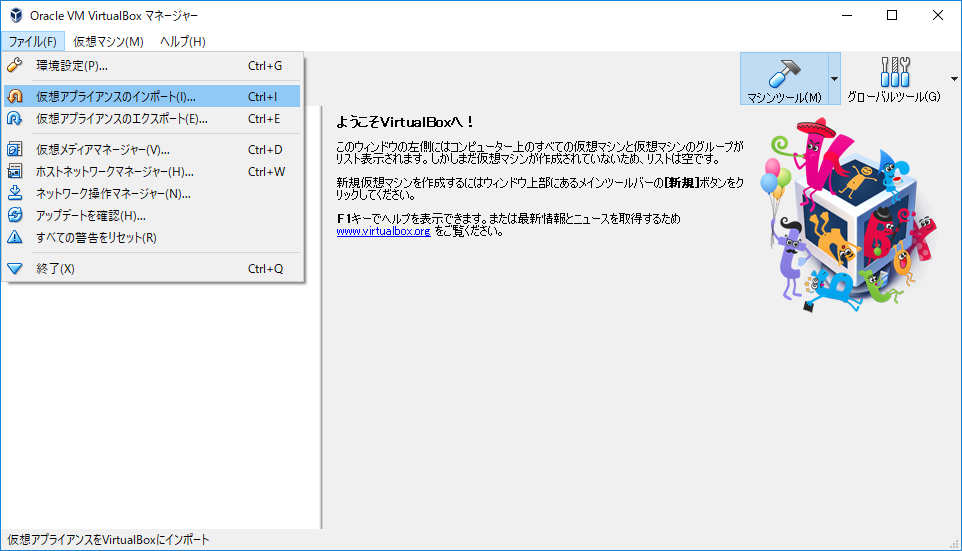Screen dimensions: 962x551
Task: Select 仮想アプライアンスのインポート(I)...
Action: pos(152,96)
